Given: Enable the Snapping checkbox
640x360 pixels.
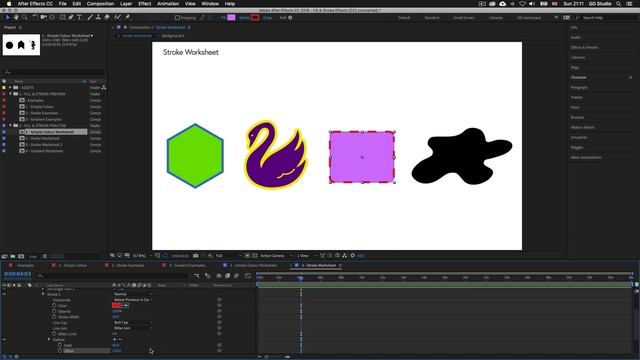Looking at the screenshot, I should (177, 18).
